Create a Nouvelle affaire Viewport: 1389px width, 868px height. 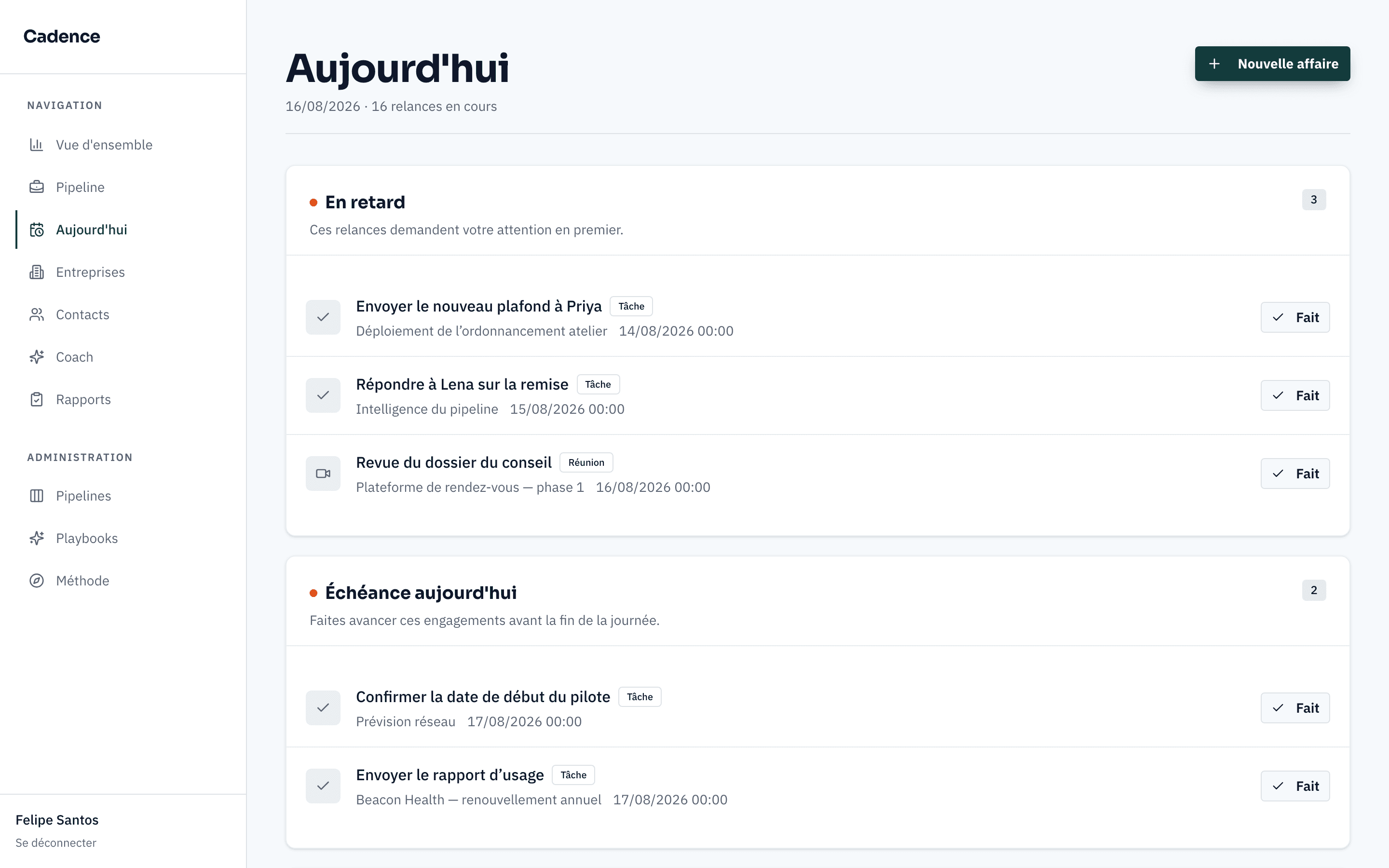pos(1272,64)
